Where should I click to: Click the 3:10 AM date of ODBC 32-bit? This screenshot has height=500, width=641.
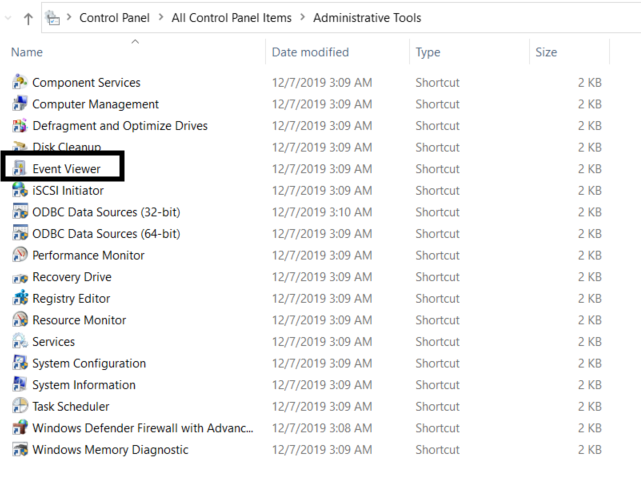click(x=322, y=212)
